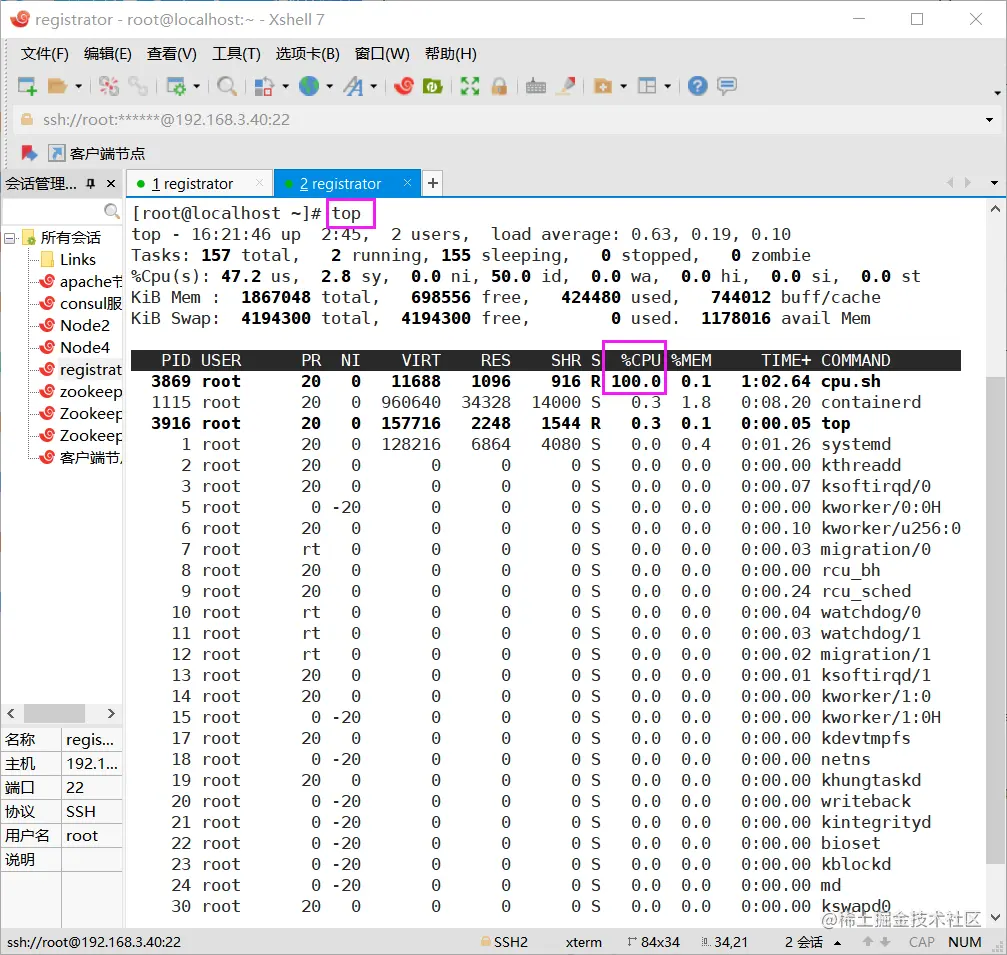1007x955 pixels.
Task: Open the 编辑(E) menu
Action: (107, 54)
